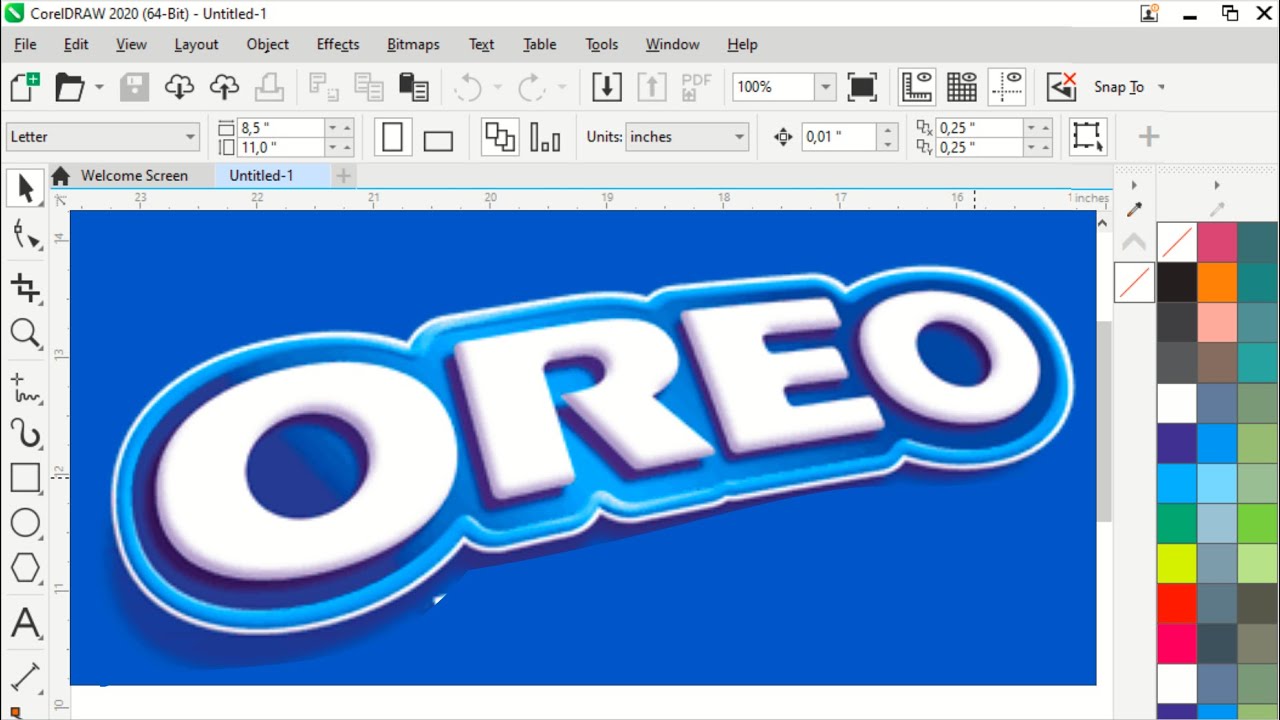Image resolution: width=1280 pixels, height=720 pixels.
Task: Toggle Treat As Filled button
Action: click(x=1087, y=137)
